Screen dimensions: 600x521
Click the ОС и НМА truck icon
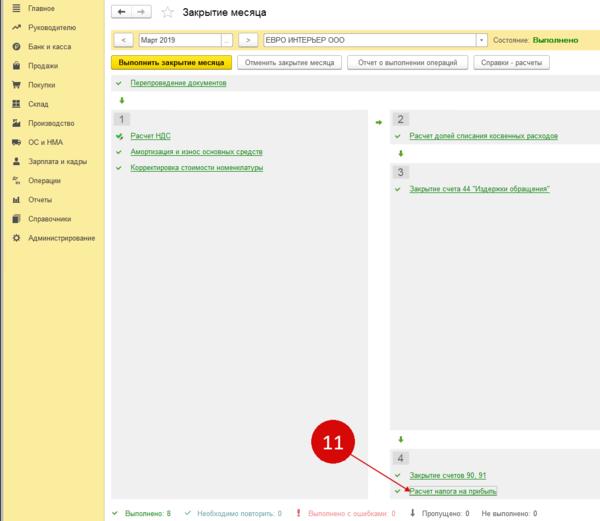tap(15, 142)
